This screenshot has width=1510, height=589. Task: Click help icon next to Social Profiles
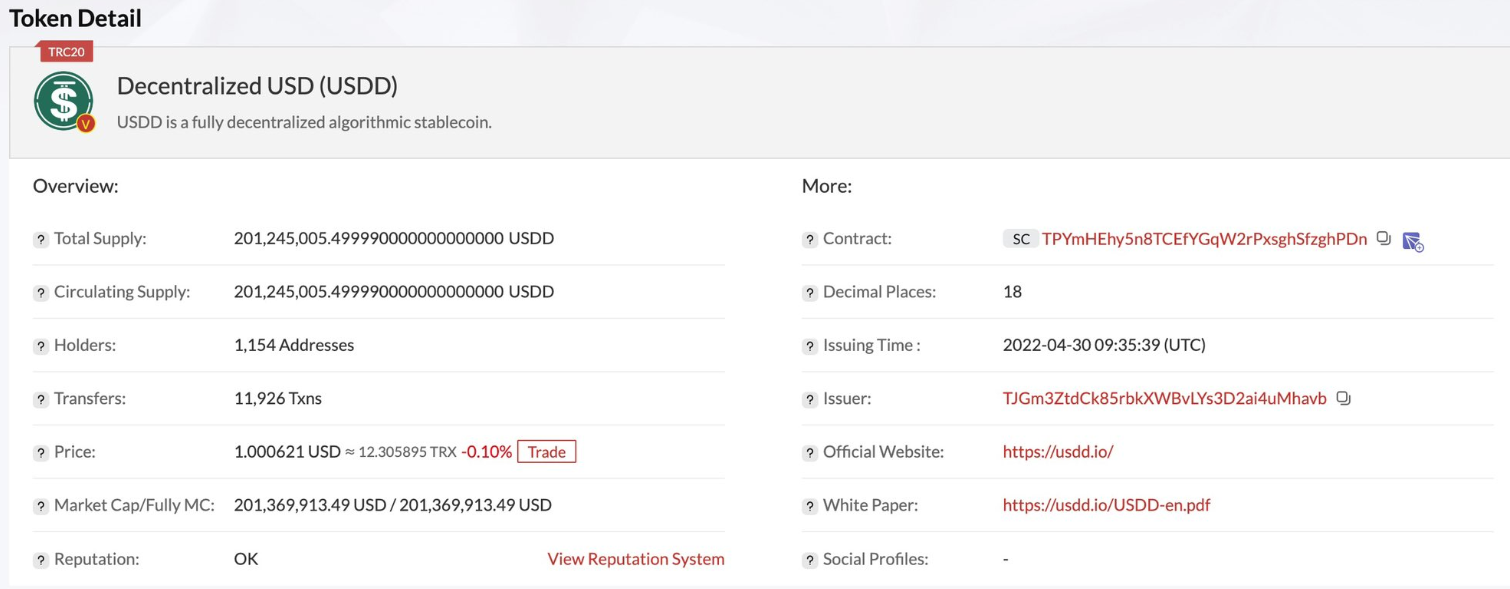pyautogui.click(x=810, y=560)
